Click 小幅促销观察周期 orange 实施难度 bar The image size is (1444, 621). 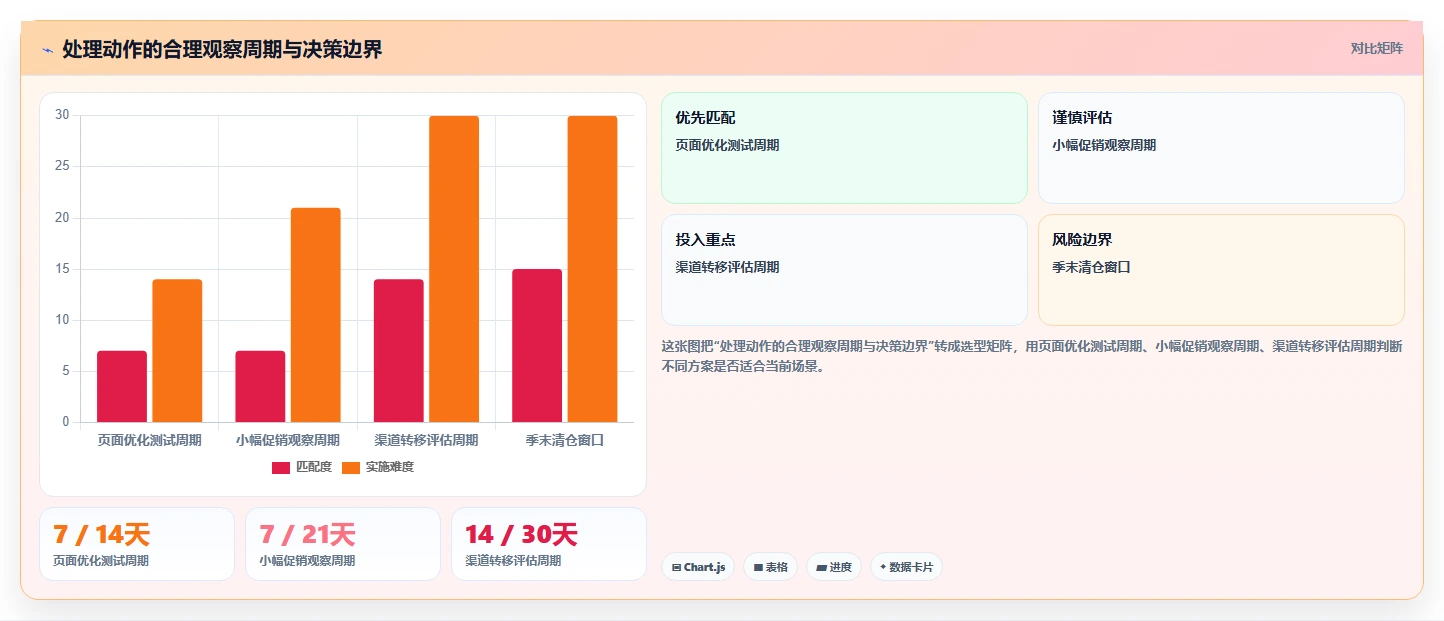coord(316,315)
